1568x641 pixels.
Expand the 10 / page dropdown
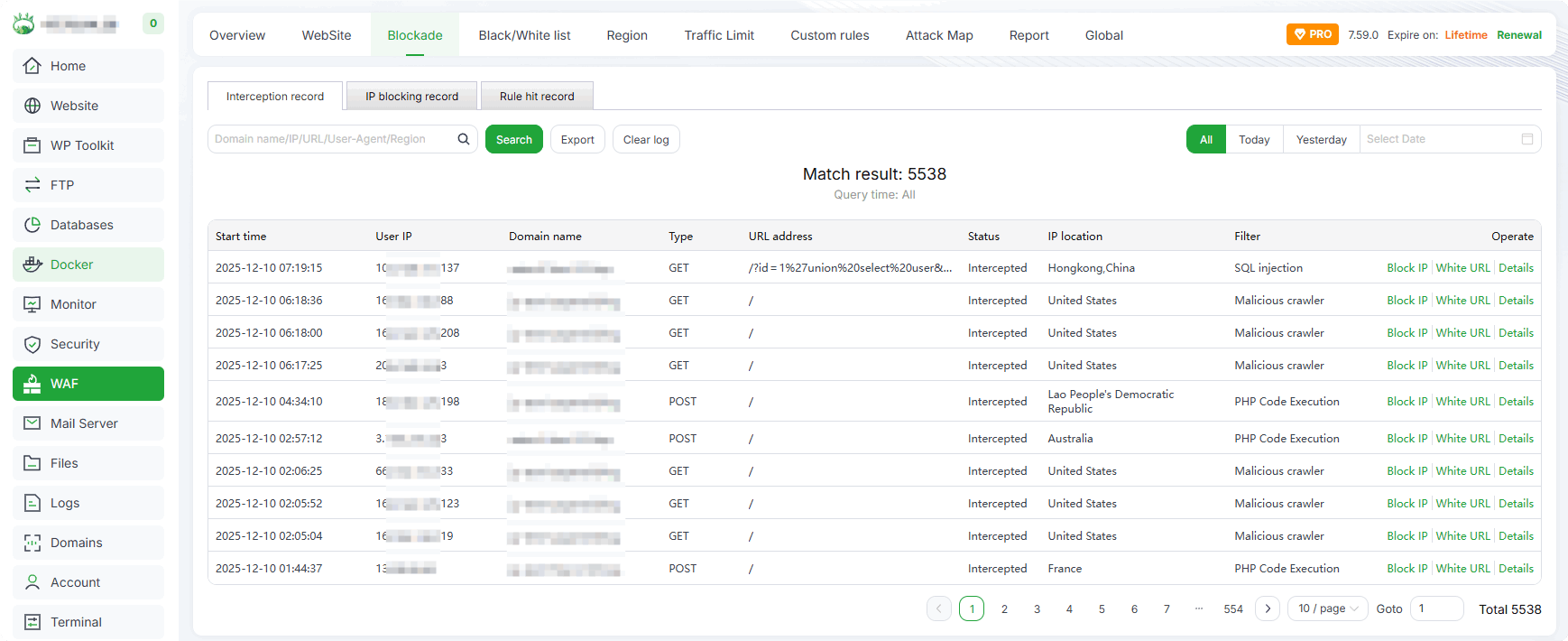1327,608
